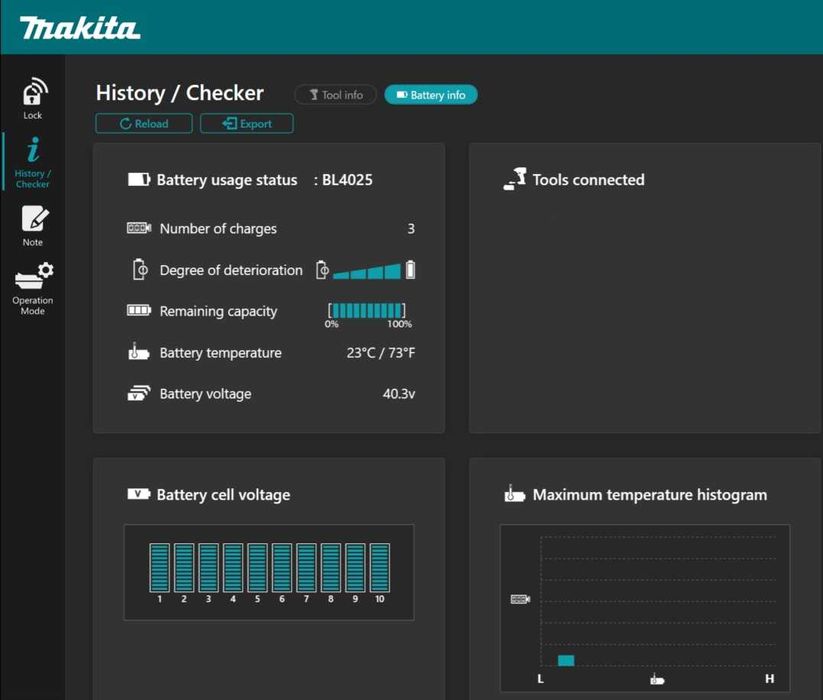Click the Tools connected drill icon
823x700 pixels.
coord(515,179)
